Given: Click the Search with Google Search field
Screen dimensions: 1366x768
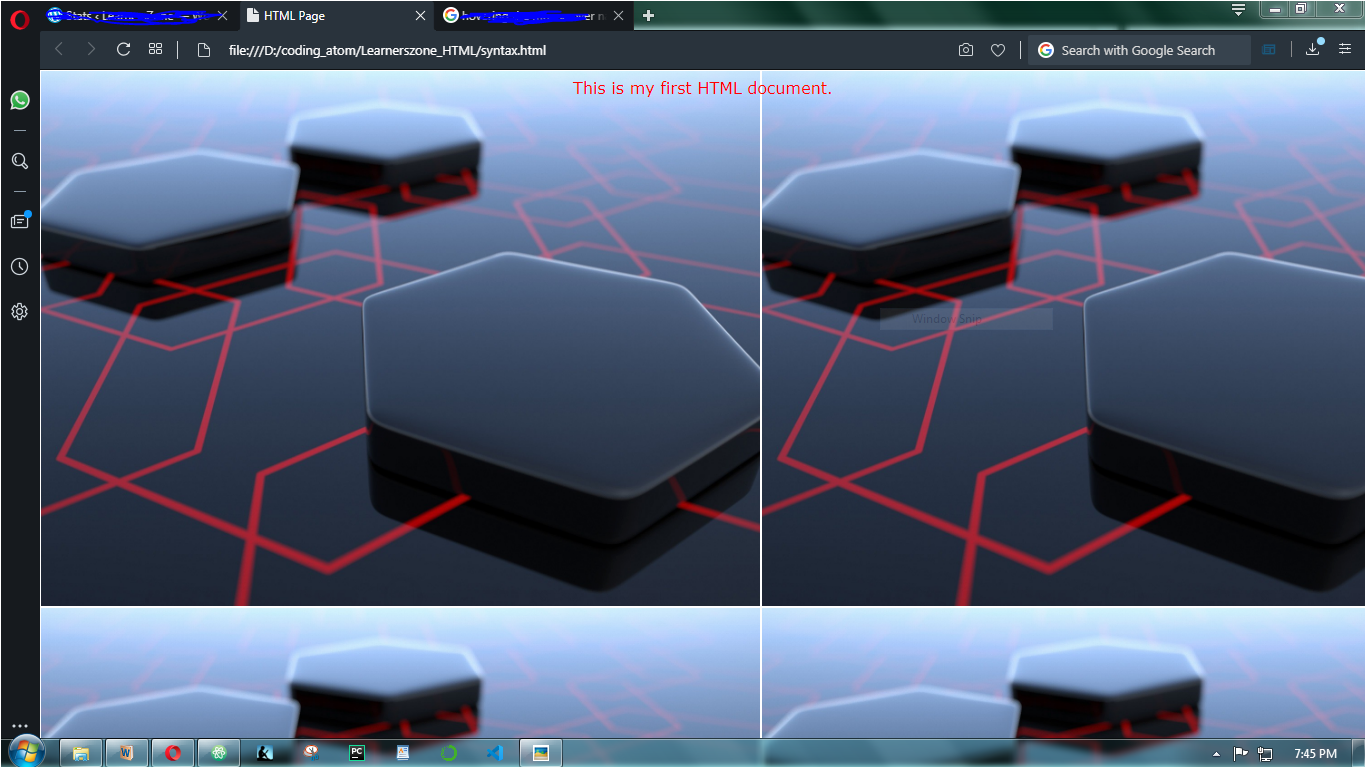Looking at the screenshot, I should tap(1140, 50).
